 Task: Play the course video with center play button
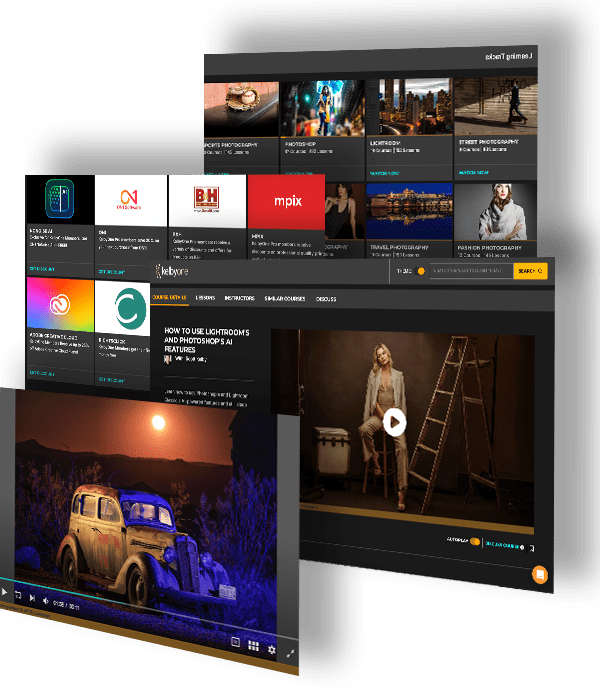[394, 423]
